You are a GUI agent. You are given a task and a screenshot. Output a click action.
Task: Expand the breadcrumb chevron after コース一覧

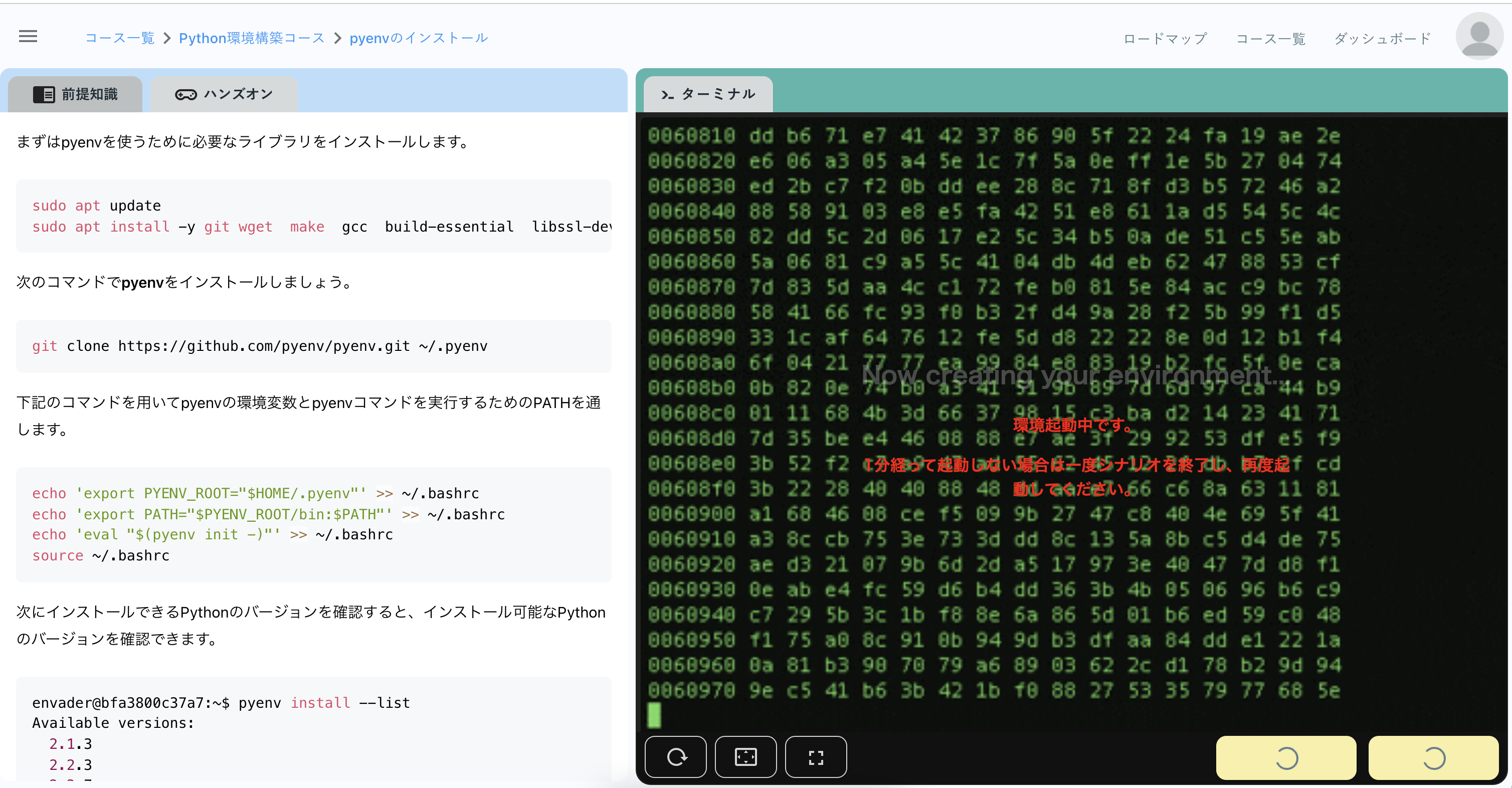pyautogui.click(x=167, y=38)
